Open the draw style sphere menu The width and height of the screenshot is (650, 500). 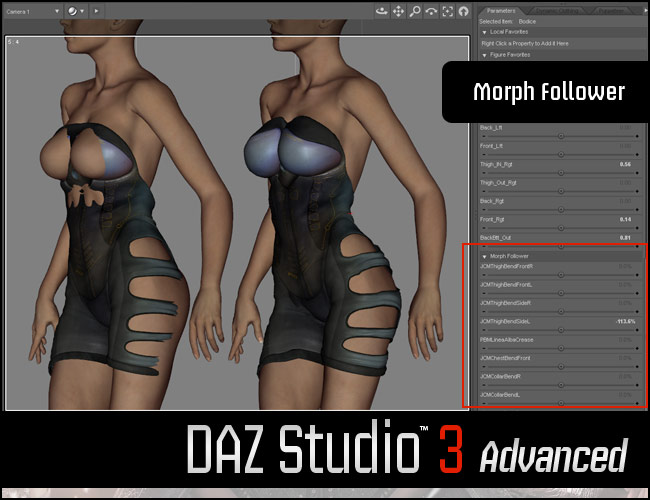pos(75,11)
